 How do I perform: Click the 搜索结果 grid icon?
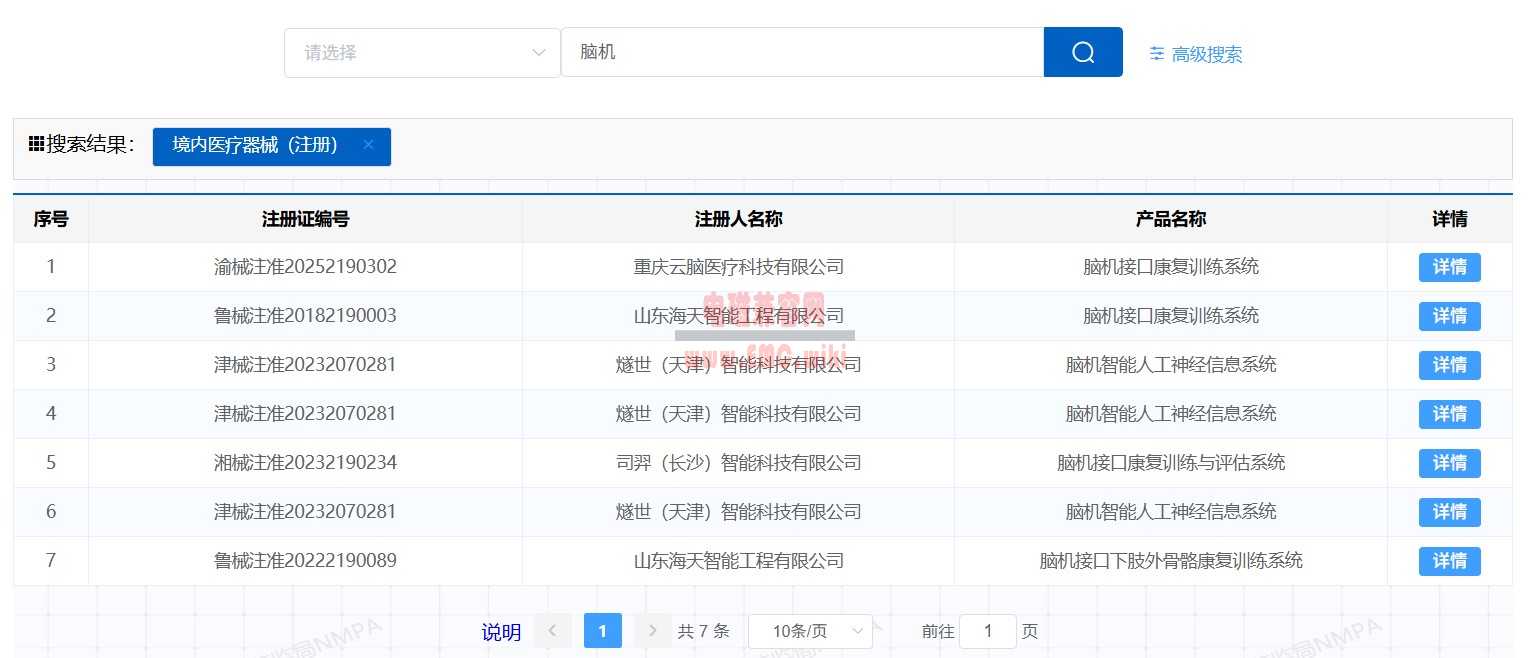pyautogui.click(x=36, y=144)
